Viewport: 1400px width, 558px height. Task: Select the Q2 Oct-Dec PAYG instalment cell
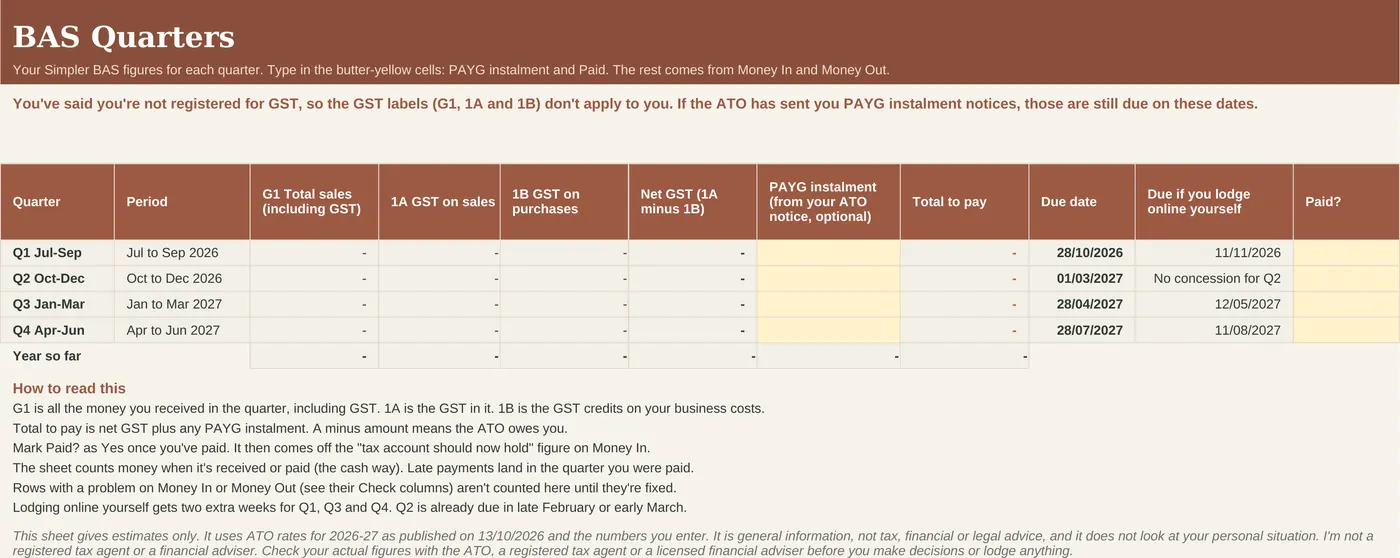pos(828,279)
